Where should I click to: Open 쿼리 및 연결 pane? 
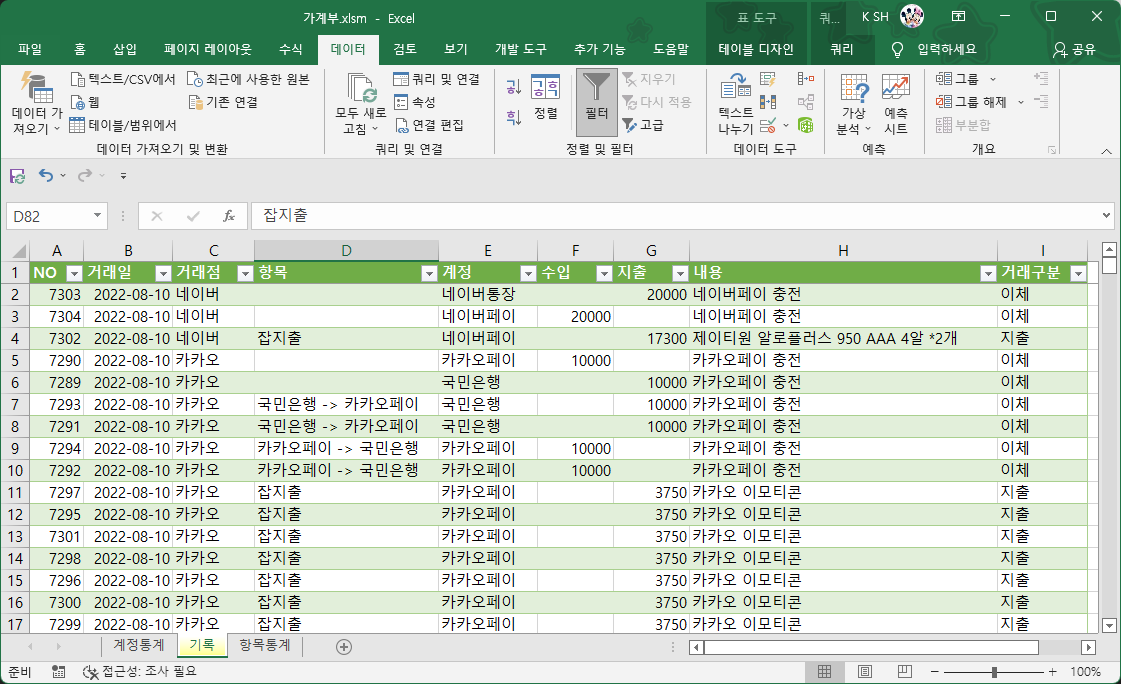point(436,79)
